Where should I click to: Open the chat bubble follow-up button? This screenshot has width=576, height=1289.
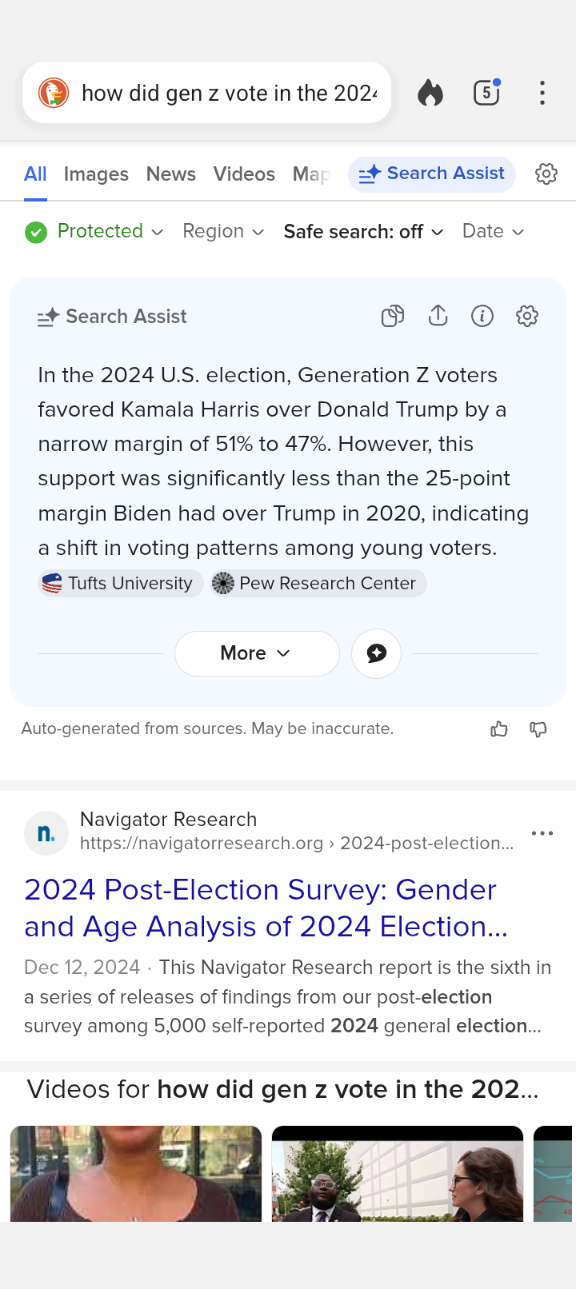[376, 653]
